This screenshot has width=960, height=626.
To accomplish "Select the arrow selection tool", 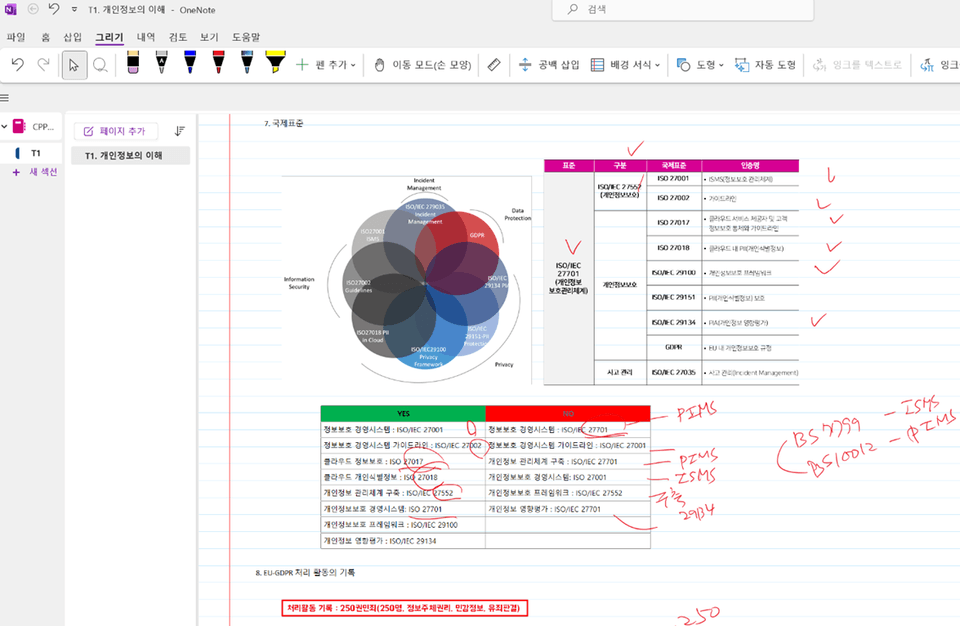I will click(74, 65).
